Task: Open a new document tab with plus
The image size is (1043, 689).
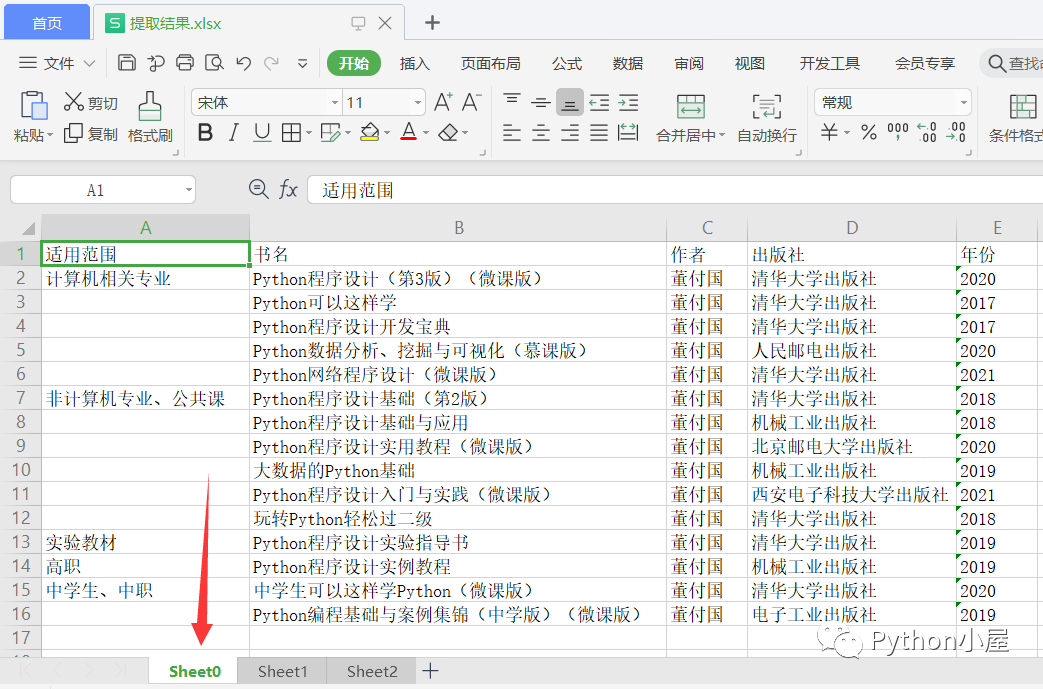Action: click(432, 23)
